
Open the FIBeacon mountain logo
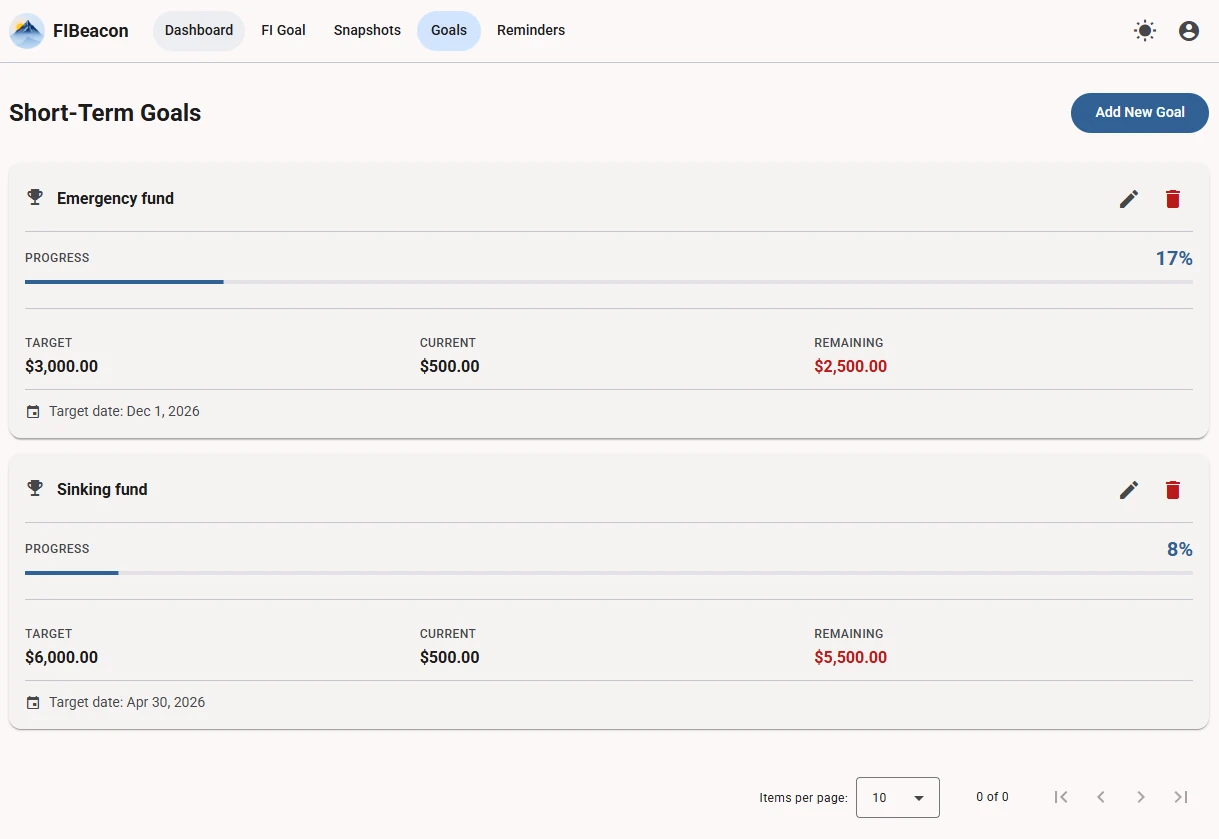click(27, 30)
